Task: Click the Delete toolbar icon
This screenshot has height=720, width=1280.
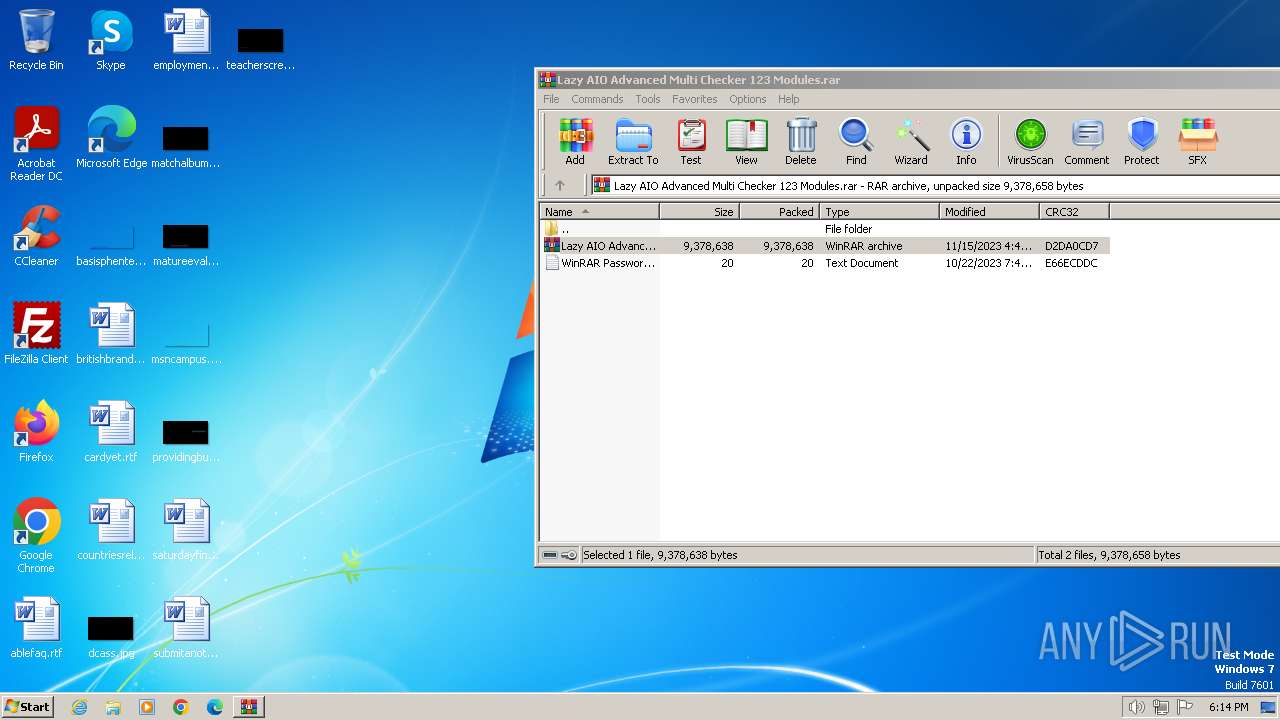Action: [800, 141]
